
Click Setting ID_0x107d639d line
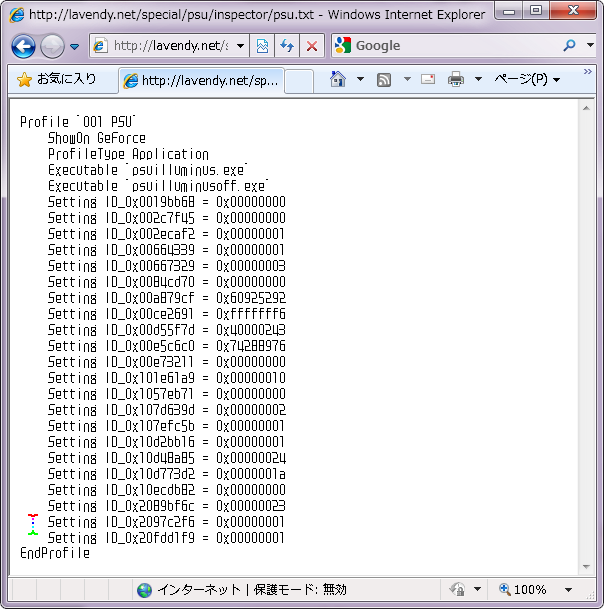pos(167,410)
